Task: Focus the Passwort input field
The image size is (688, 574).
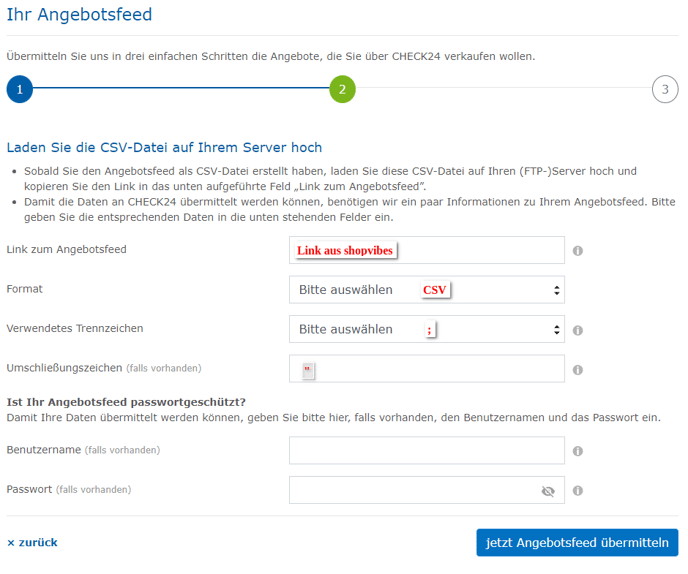Action: click(410, 491)
